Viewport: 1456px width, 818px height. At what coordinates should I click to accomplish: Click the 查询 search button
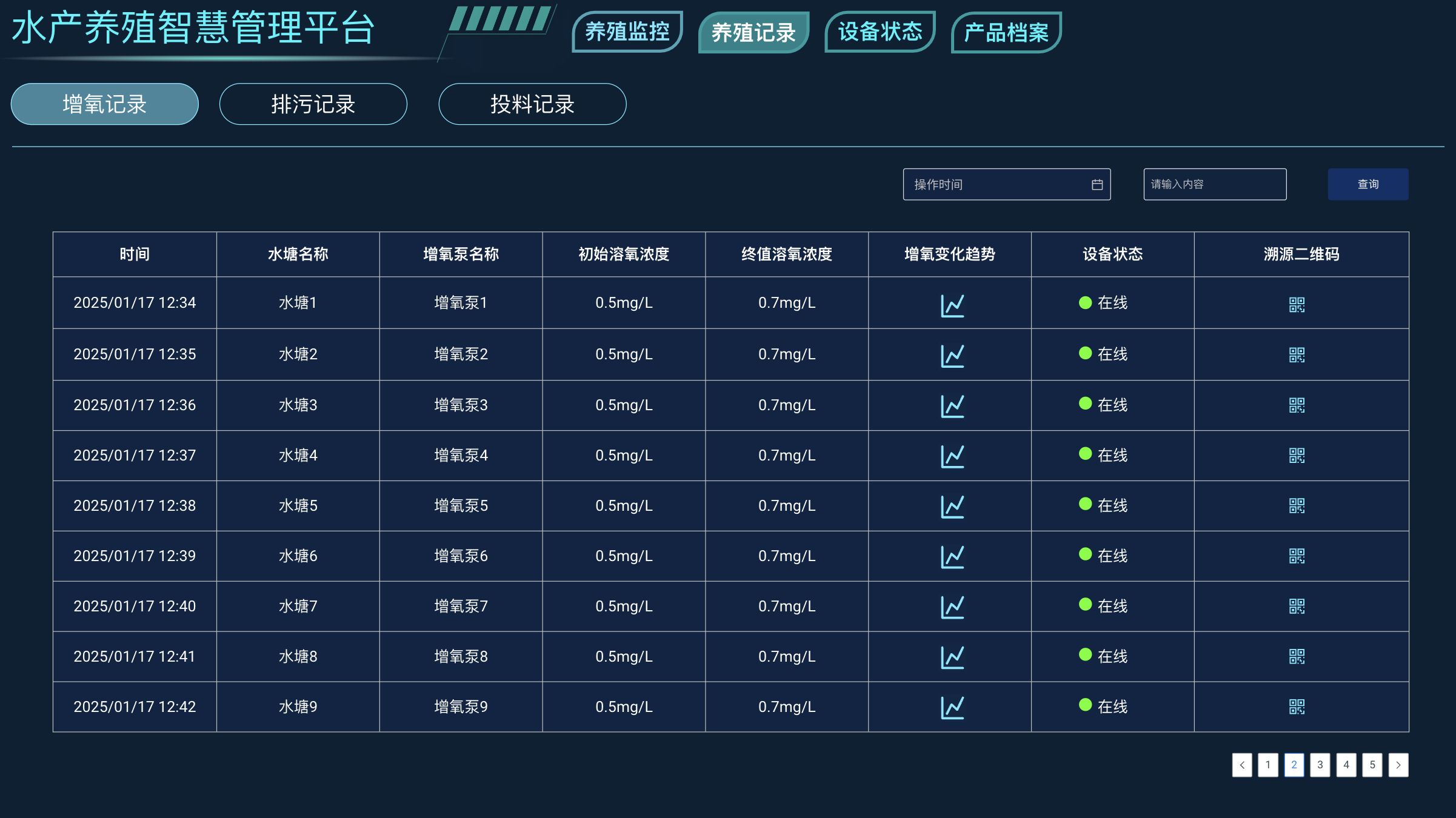click(x=1368, y=184)
